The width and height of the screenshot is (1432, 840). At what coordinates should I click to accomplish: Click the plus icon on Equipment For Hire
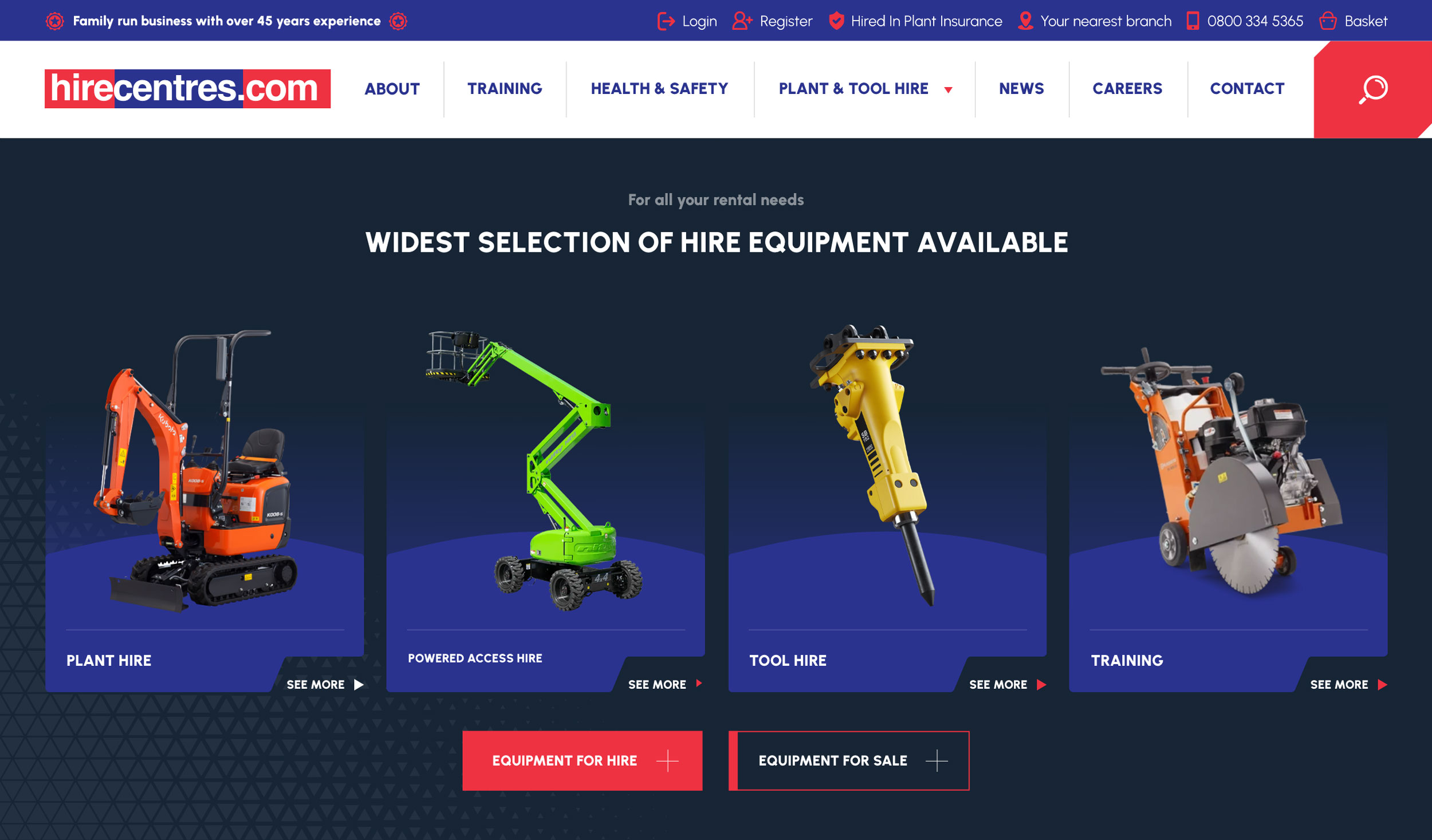point(667,760)
